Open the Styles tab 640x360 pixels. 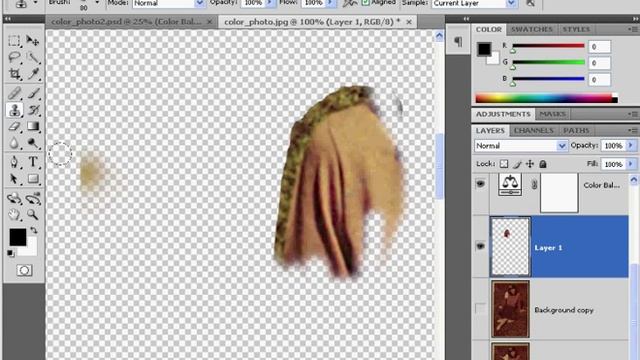point(576,29)
